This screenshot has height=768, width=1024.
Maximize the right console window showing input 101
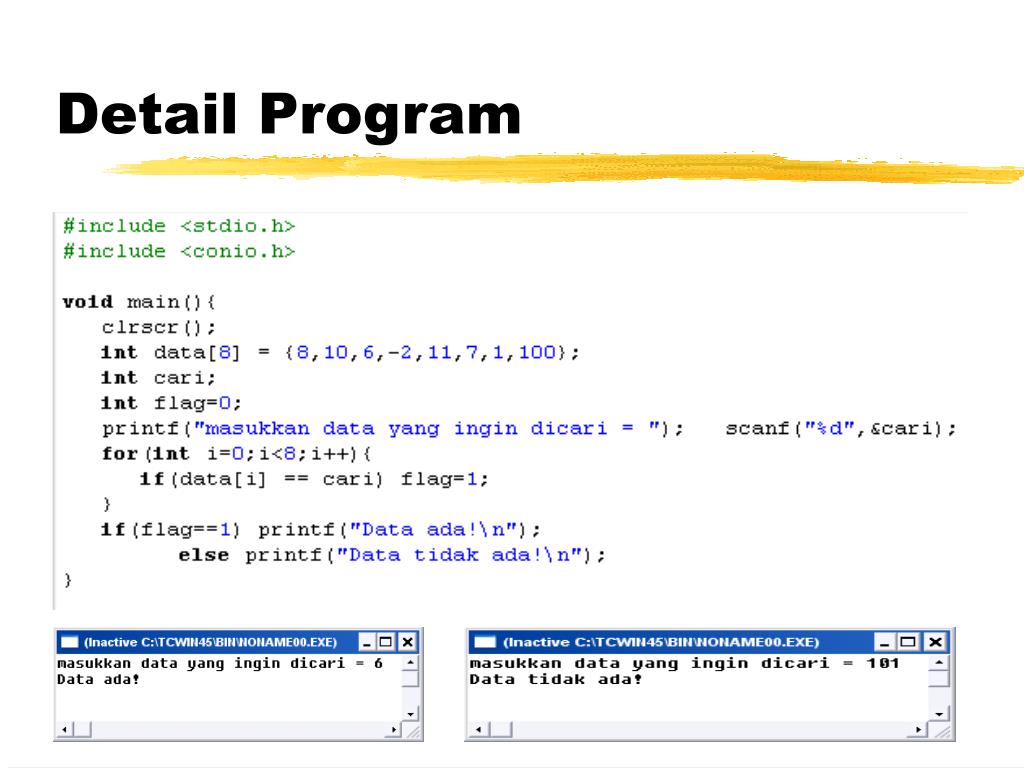[908, 642]
